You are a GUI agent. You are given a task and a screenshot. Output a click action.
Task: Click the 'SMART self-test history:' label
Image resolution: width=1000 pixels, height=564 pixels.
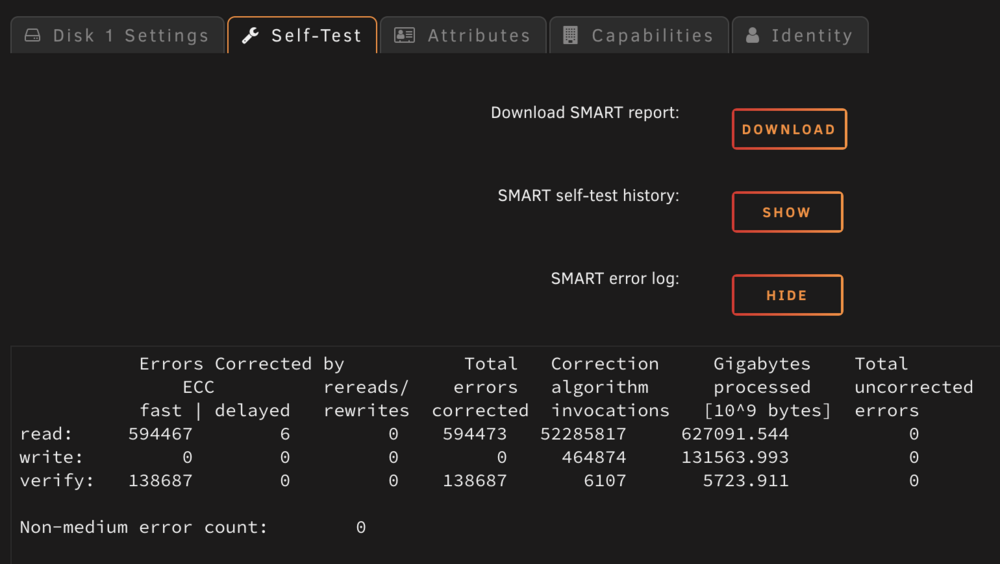588,196
